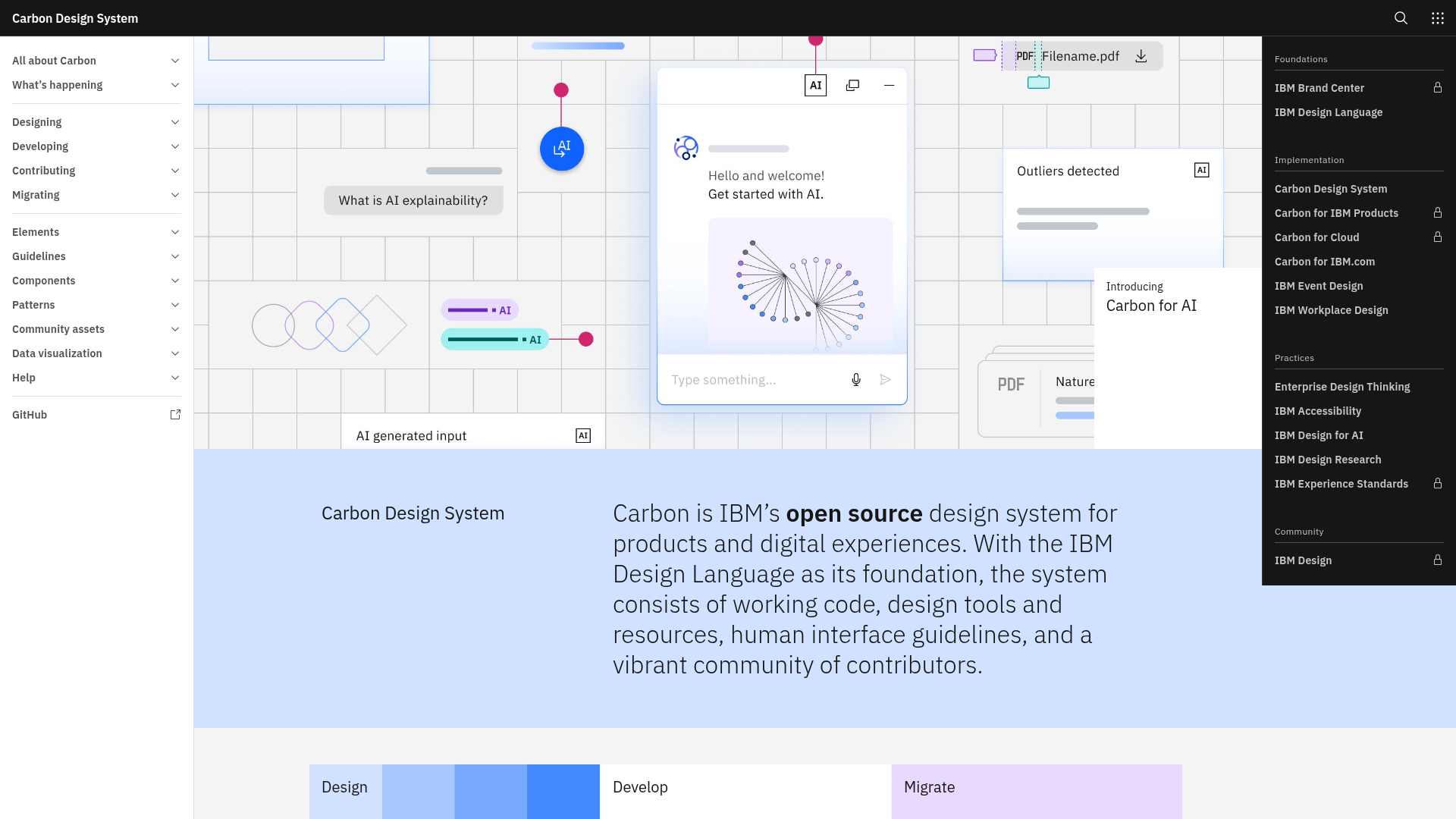Click the network graph thumbnail in chat
1456x819 pixels.
(800, 285)
